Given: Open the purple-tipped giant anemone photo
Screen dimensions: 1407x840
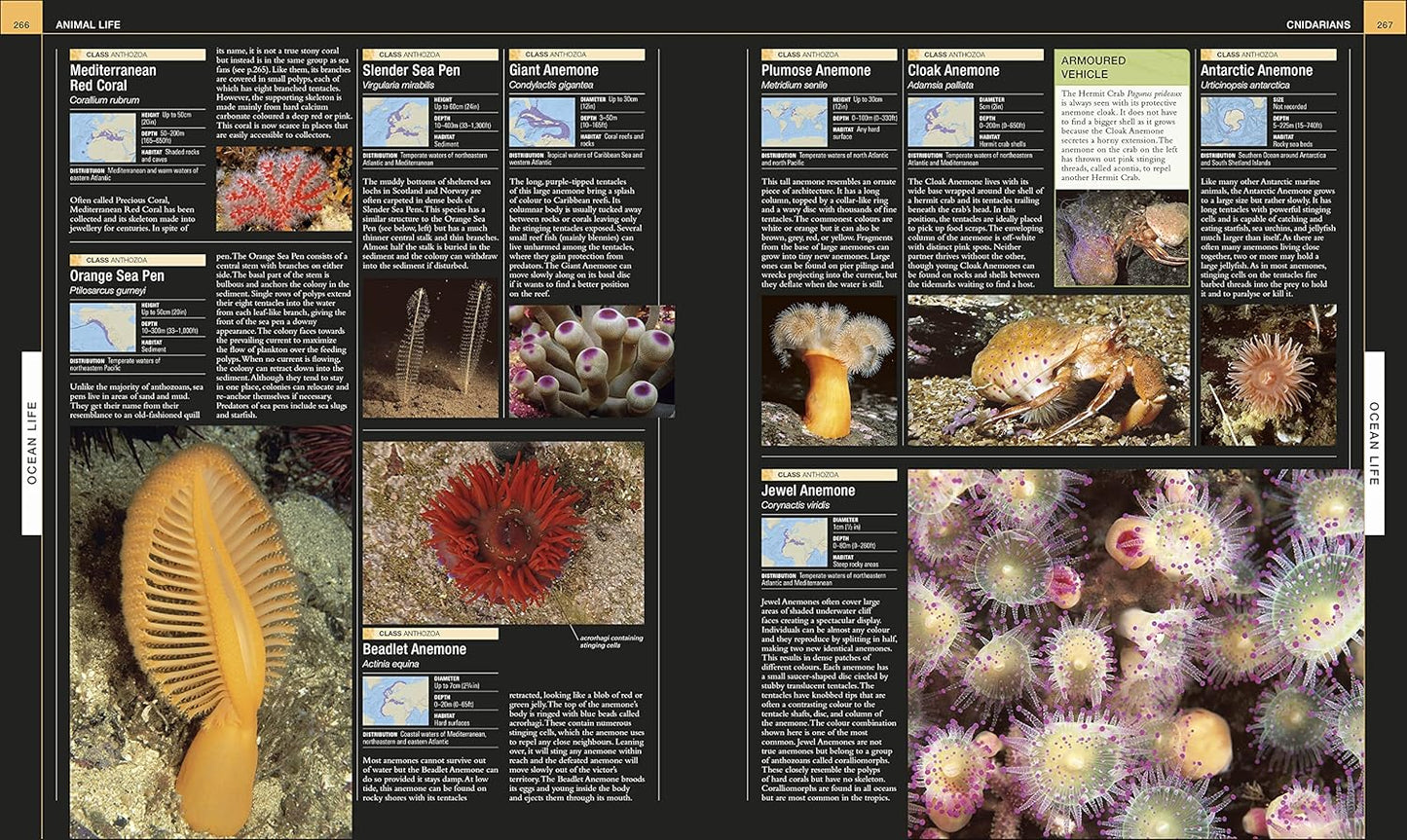Looking at the screenshot, I should click(x=591, y=361).
